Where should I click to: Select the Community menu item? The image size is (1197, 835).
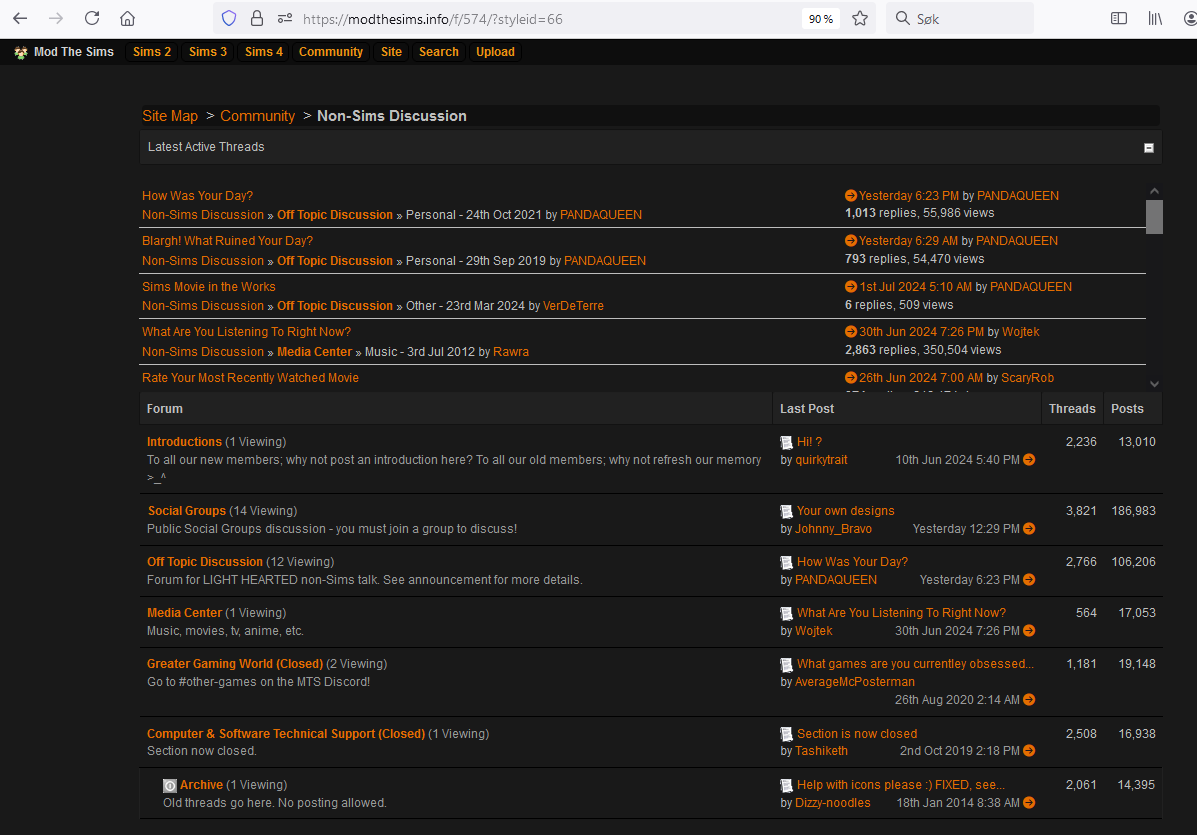[330, 52]
